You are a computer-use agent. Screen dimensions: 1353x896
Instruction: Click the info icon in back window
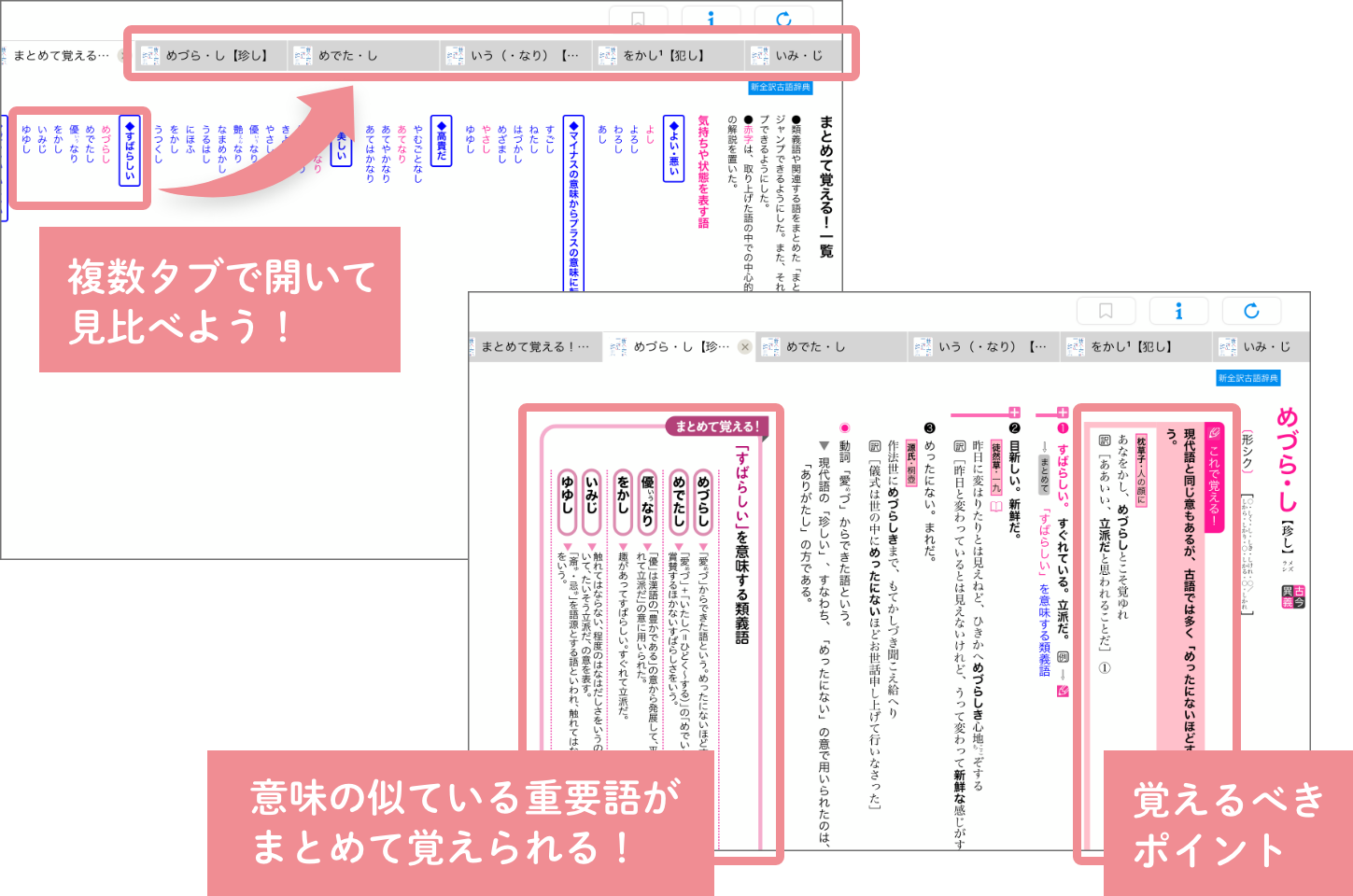coord(712,17)
